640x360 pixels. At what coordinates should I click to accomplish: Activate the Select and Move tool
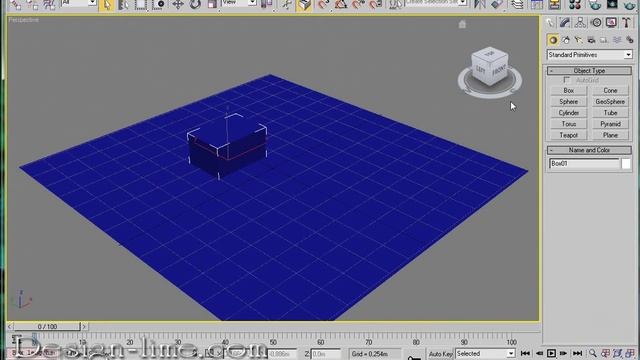178,4
